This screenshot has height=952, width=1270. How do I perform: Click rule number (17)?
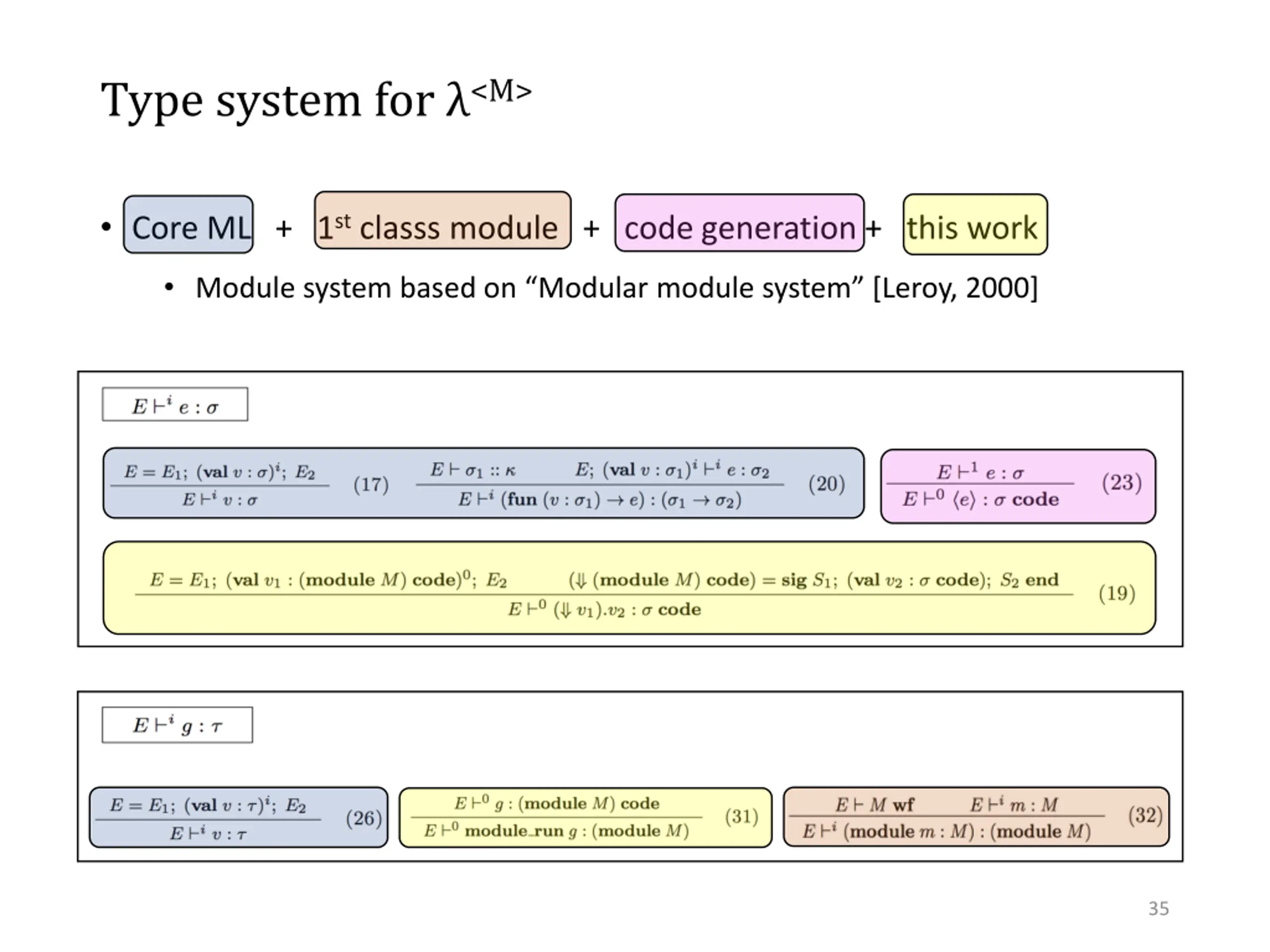tap(371, 485)
